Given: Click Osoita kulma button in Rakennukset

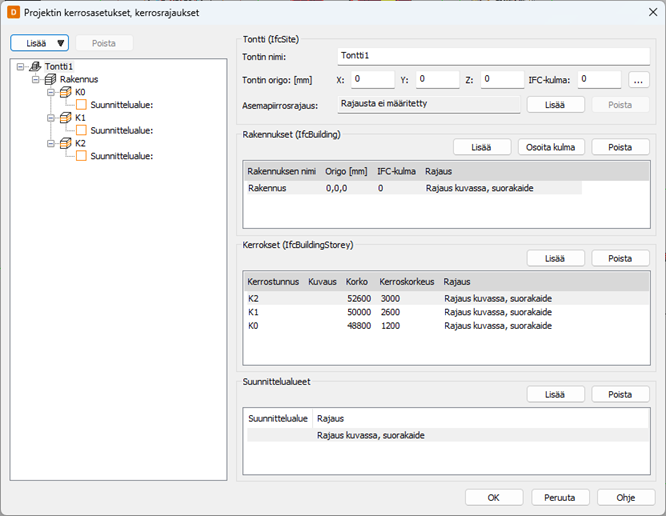Looking at the screenshot, I should pos(550,147).
